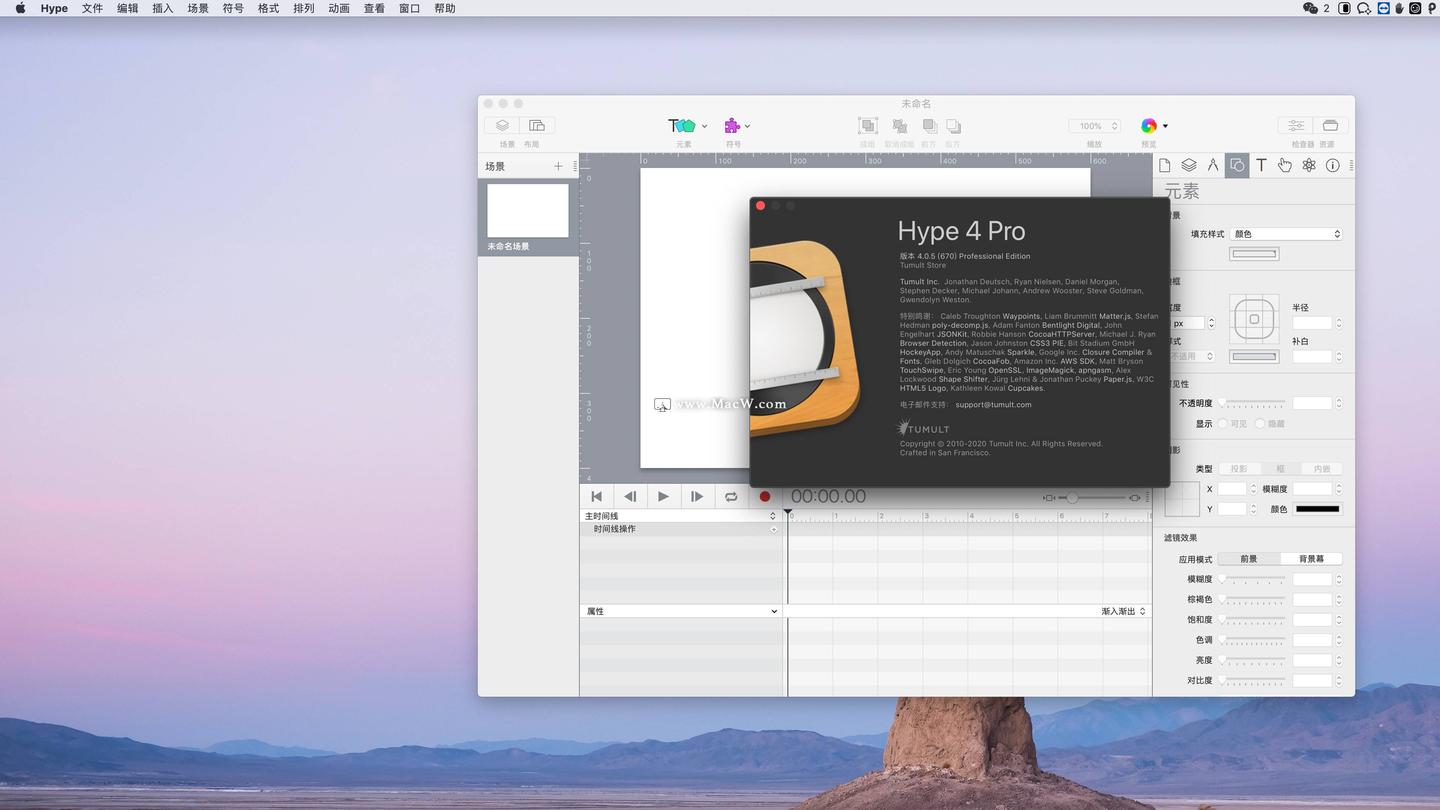Close the About Hype 4 Pro window

(x=760, y=206)
